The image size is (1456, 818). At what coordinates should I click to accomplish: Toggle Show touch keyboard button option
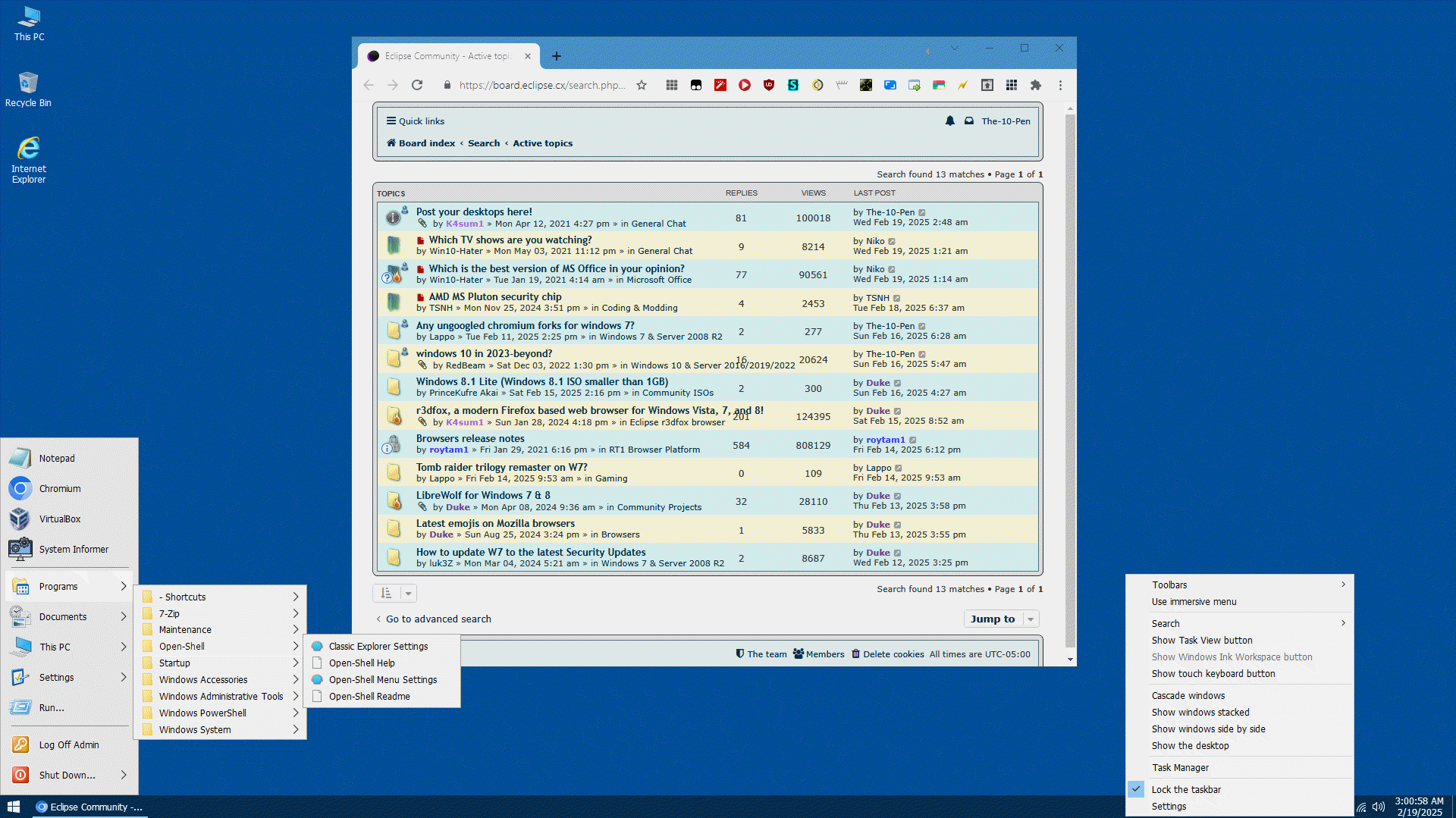coord(1213,674)
